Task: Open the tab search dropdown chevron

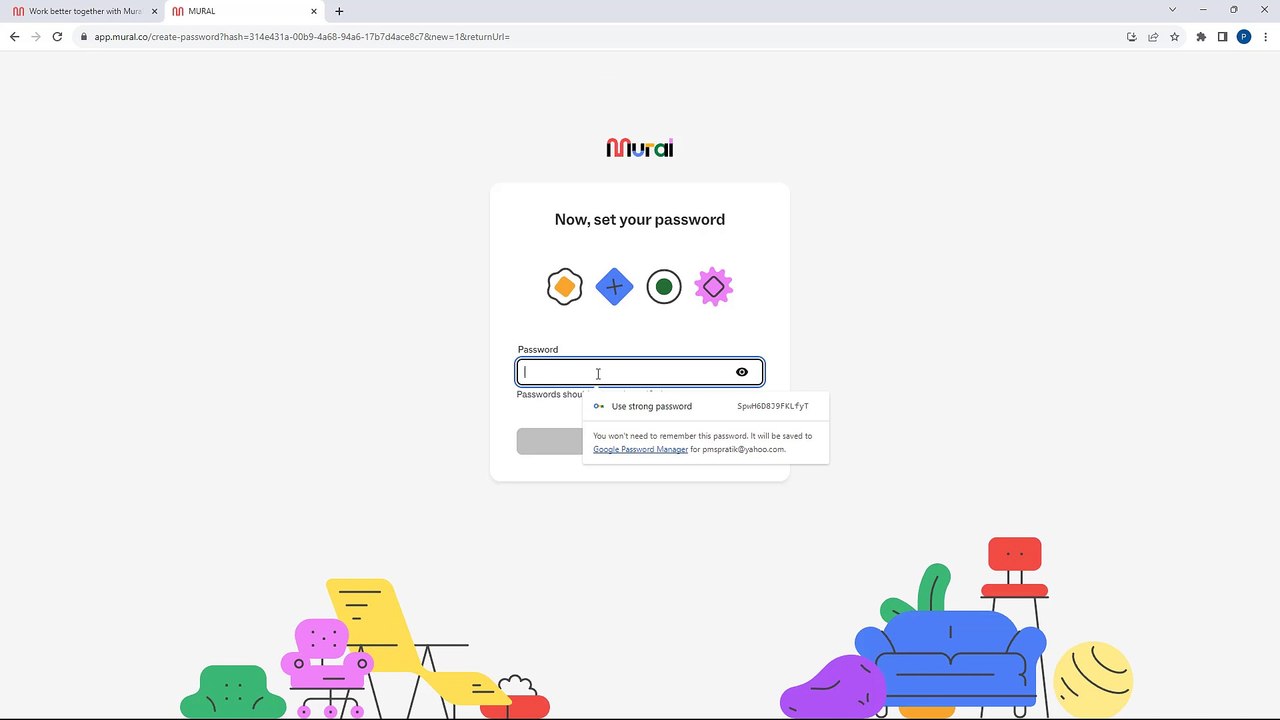Action: click(1172, 10)
